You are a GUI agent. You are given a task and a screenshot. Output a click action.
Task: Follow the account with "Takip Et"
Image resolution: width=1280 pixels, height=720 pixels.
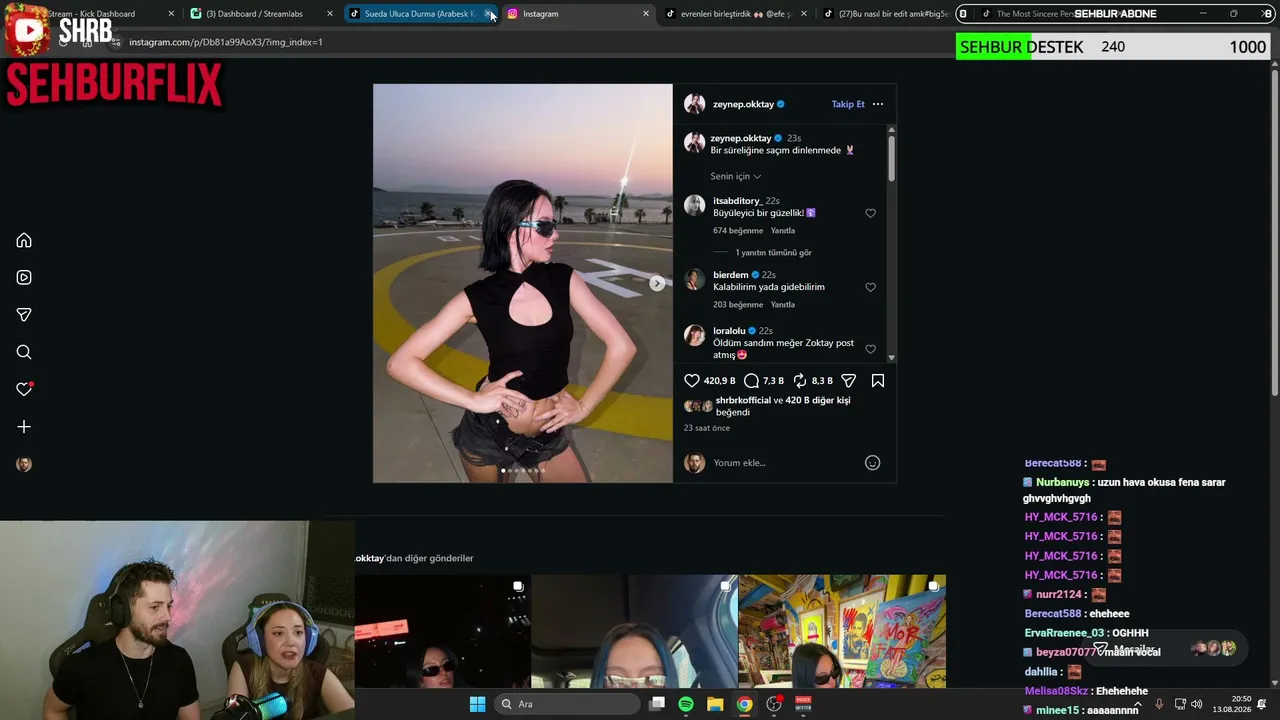(848, 104)
